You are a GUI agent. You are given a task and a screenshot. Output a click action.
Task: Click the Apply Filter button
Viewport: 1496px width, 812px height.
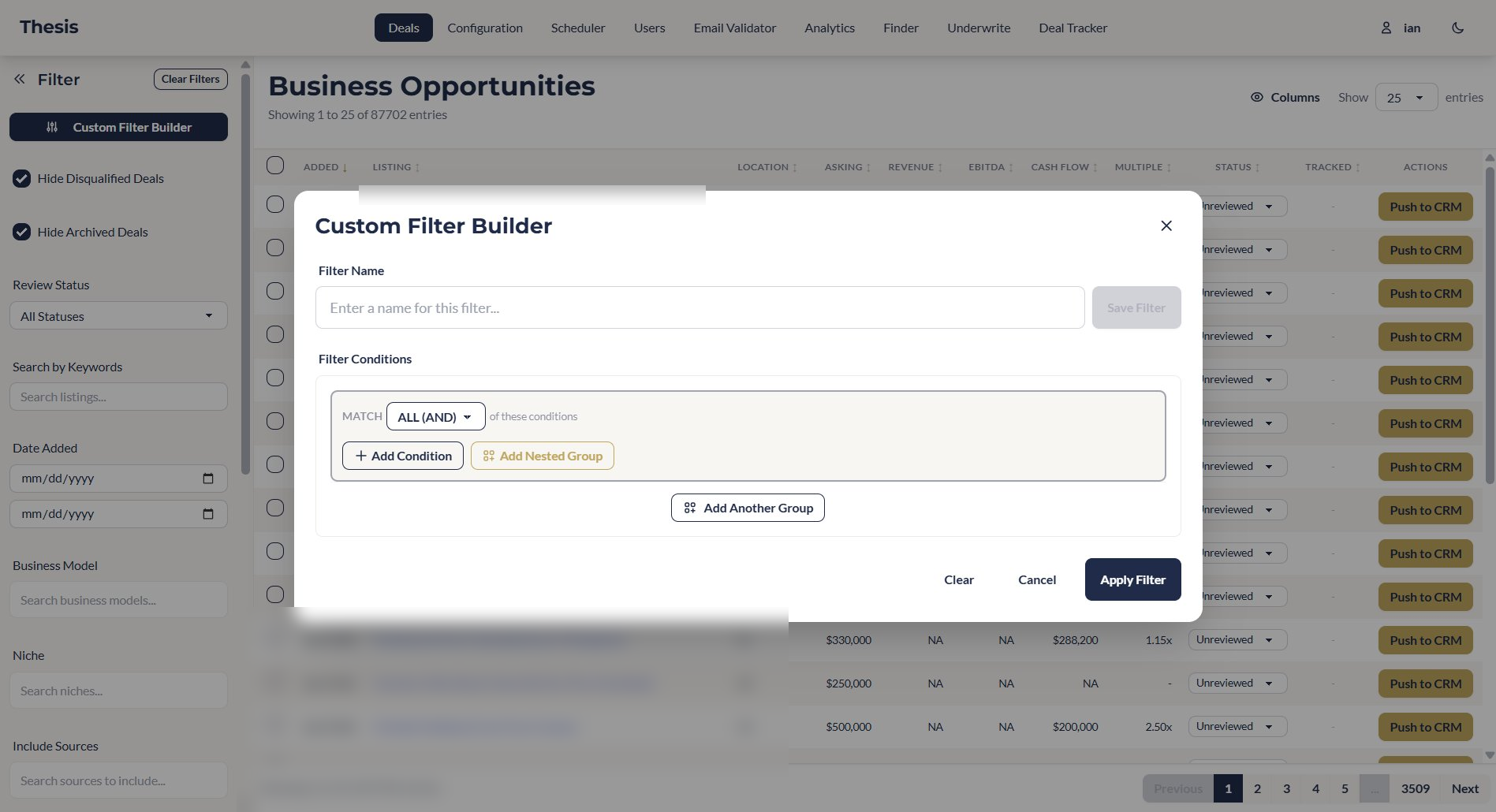[1132, 579]
